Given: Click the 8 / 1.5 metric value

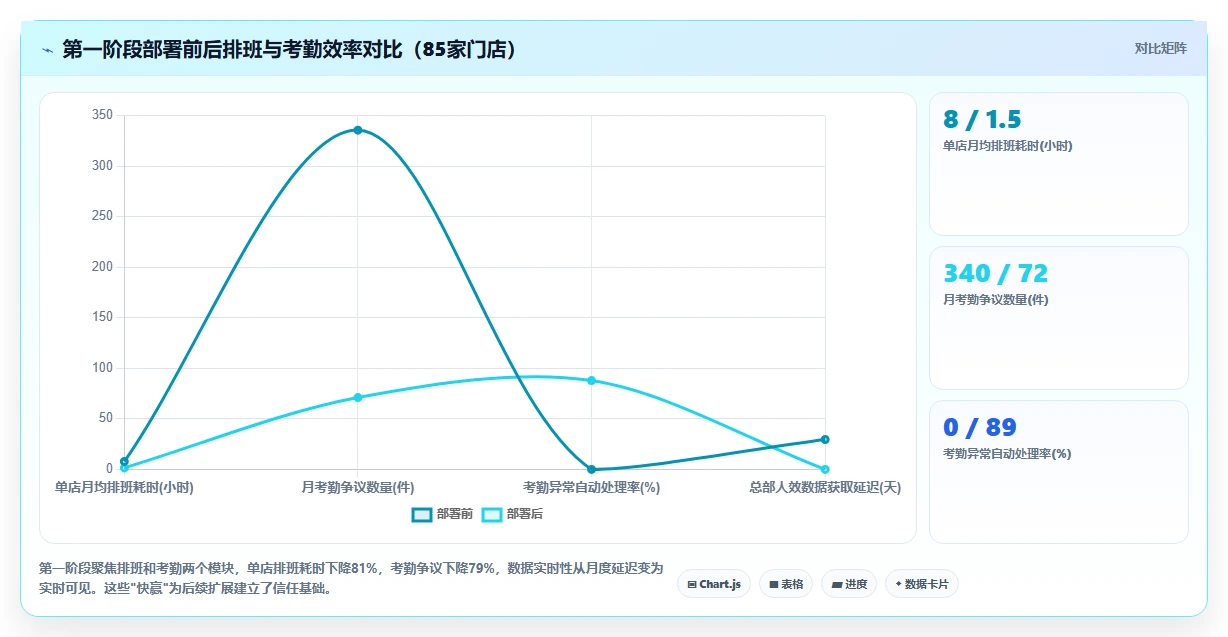Looking at the screenshot, I should coord(982,120).
